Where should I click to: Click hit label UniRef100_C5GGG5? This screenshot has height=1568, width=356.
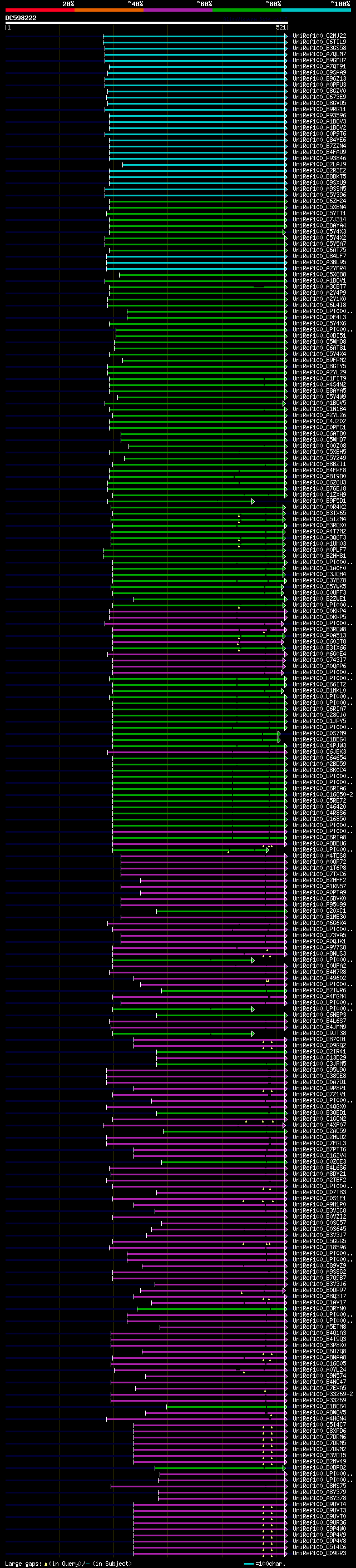click(319, 1241)
